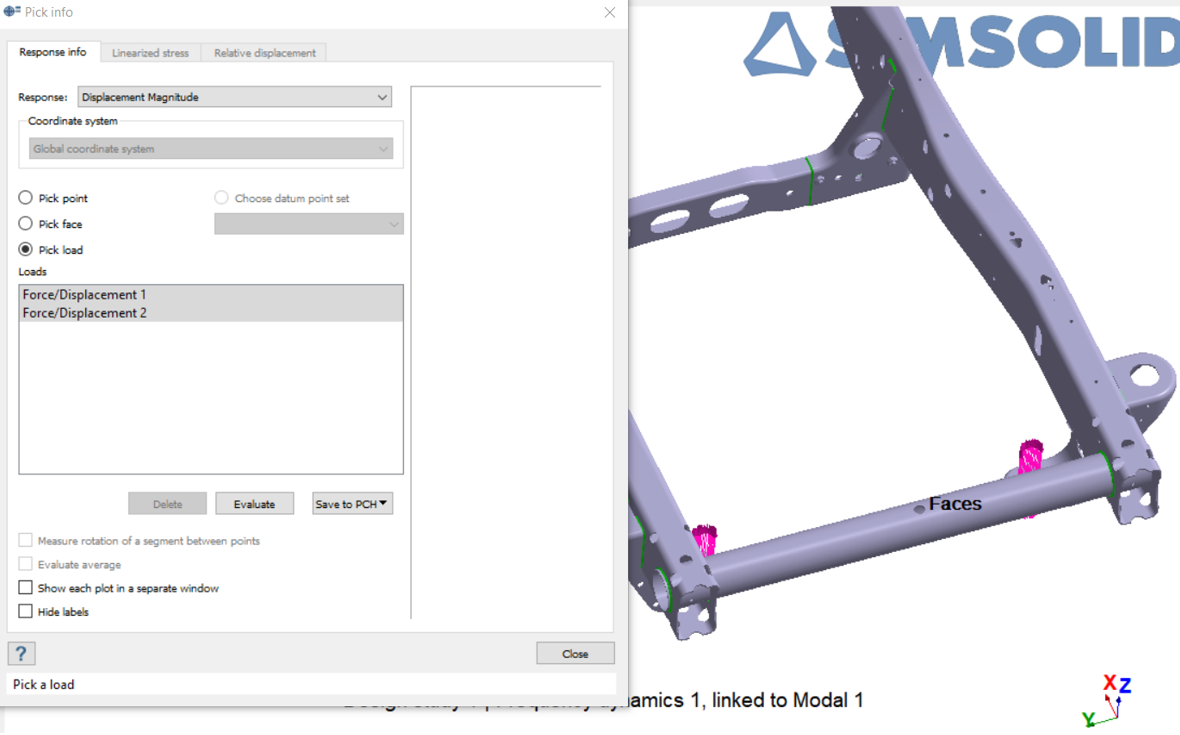Select the Pick point radio button
1180x735 pixels.
26,198
